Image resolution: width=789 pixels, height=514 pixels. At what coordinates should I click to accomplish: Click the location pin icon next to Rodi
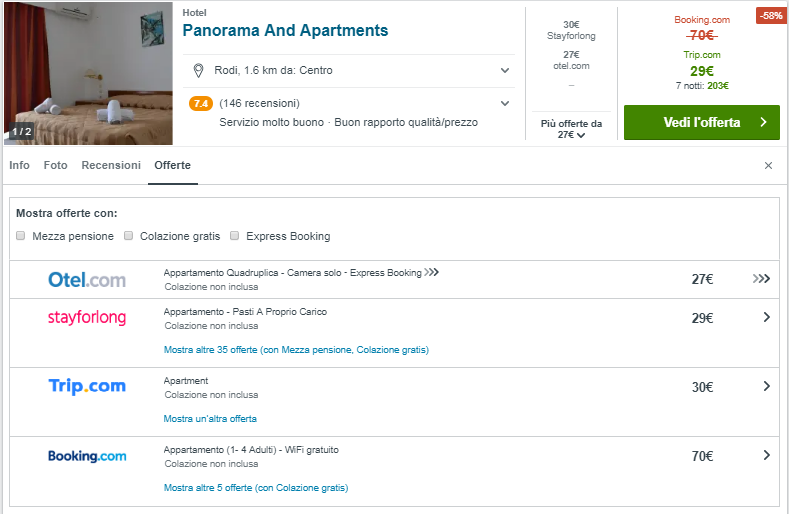[198, 70]
